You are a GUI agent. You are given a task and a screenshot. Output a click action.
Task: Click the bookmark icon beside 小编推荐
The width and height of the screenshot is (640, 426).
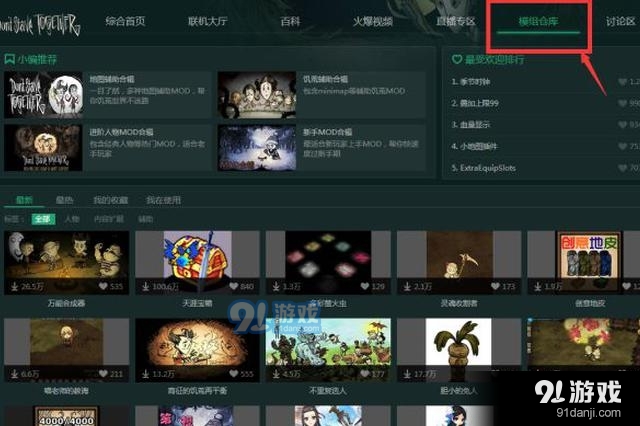point(9,60)
